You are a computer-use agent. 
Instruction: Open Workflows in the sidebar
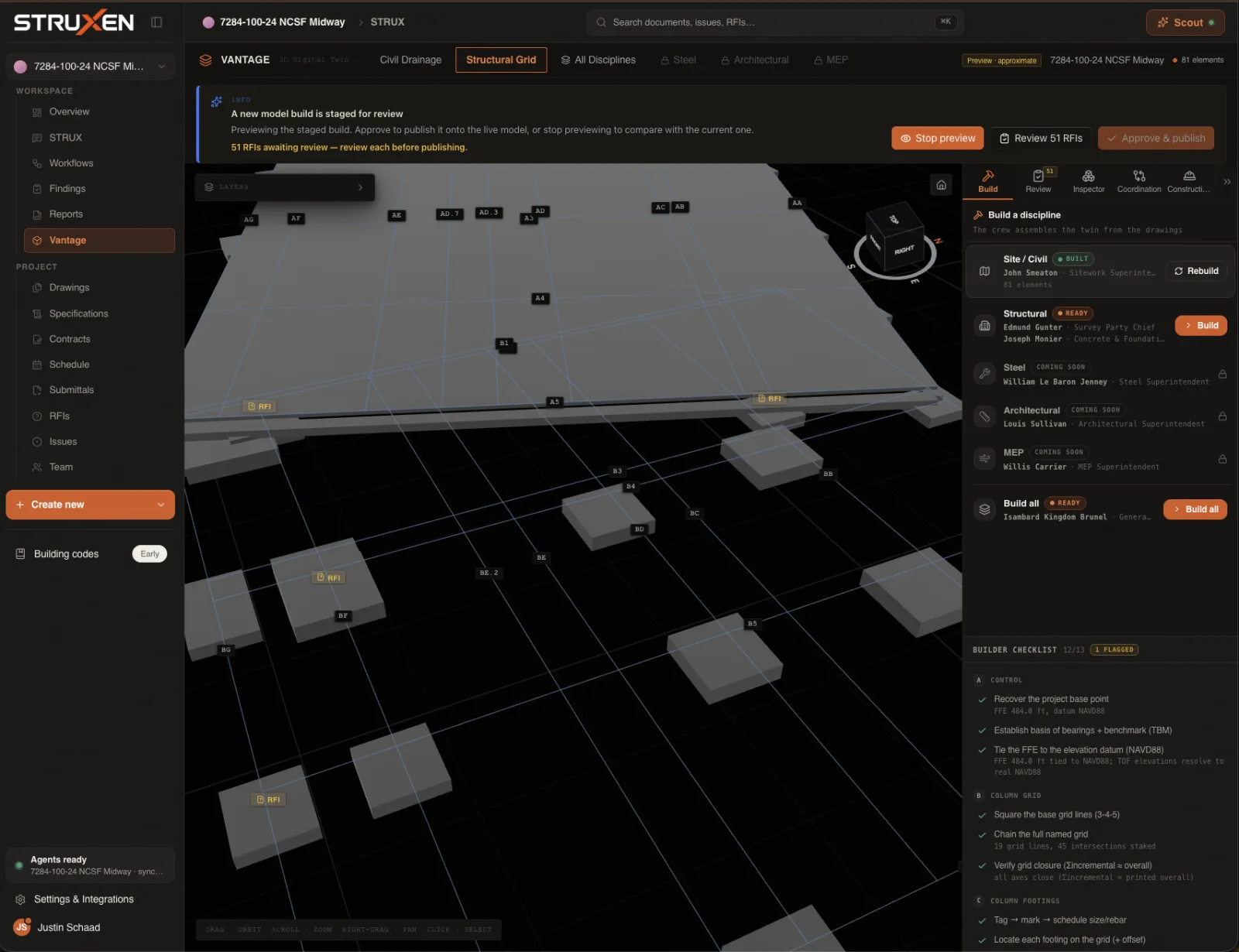pyautogui.click(x=71, y=163)
